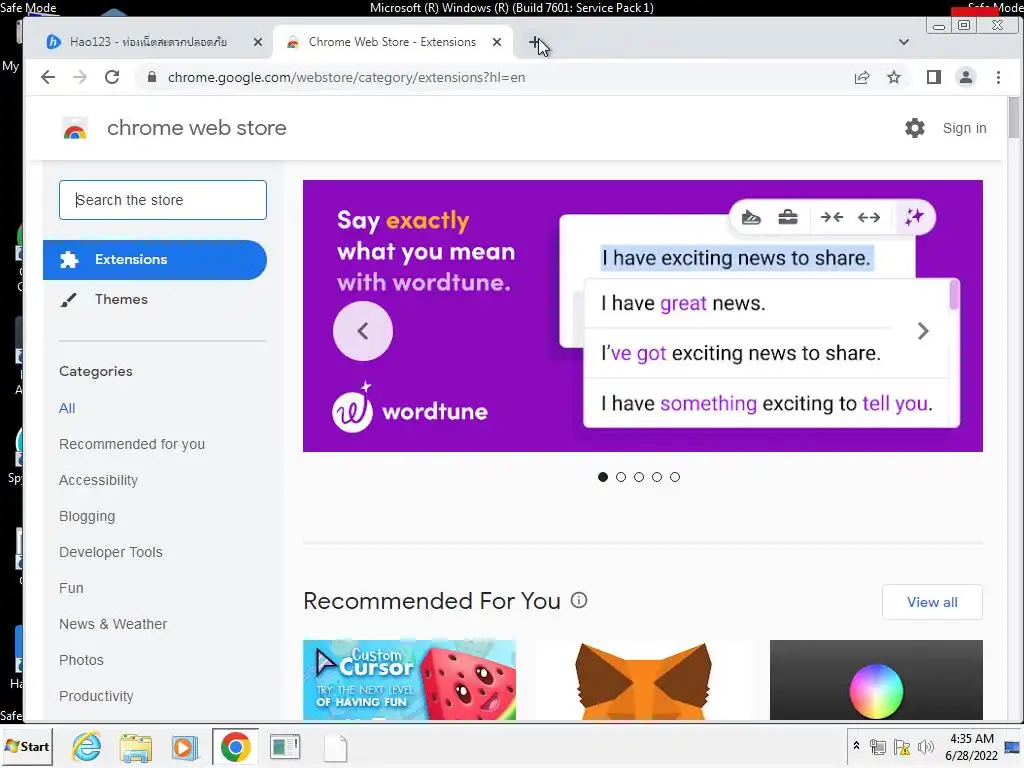Open News & Weather category
Screen dimensions: 1024x768
point(113,624)
